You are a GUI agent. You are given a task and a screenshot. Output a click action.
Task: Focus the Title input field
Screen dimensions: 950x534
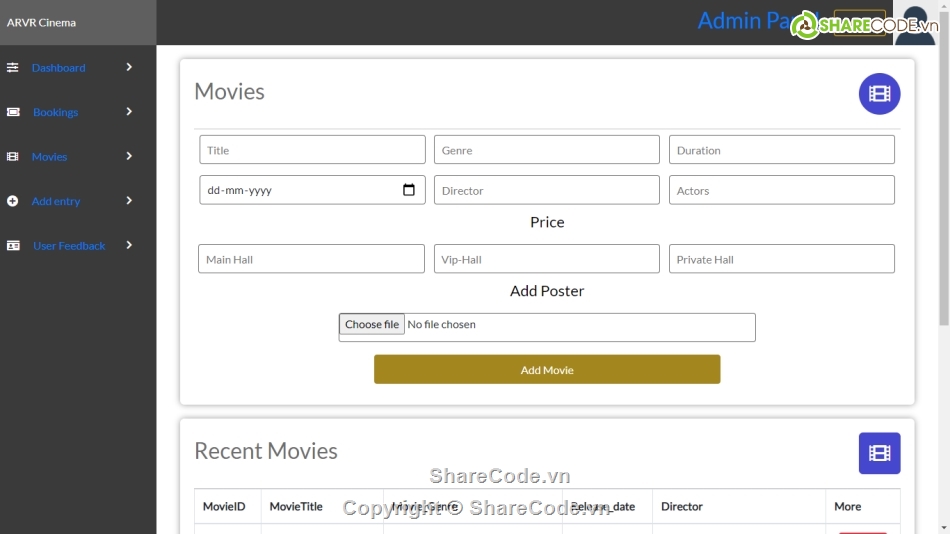[312, 150]
